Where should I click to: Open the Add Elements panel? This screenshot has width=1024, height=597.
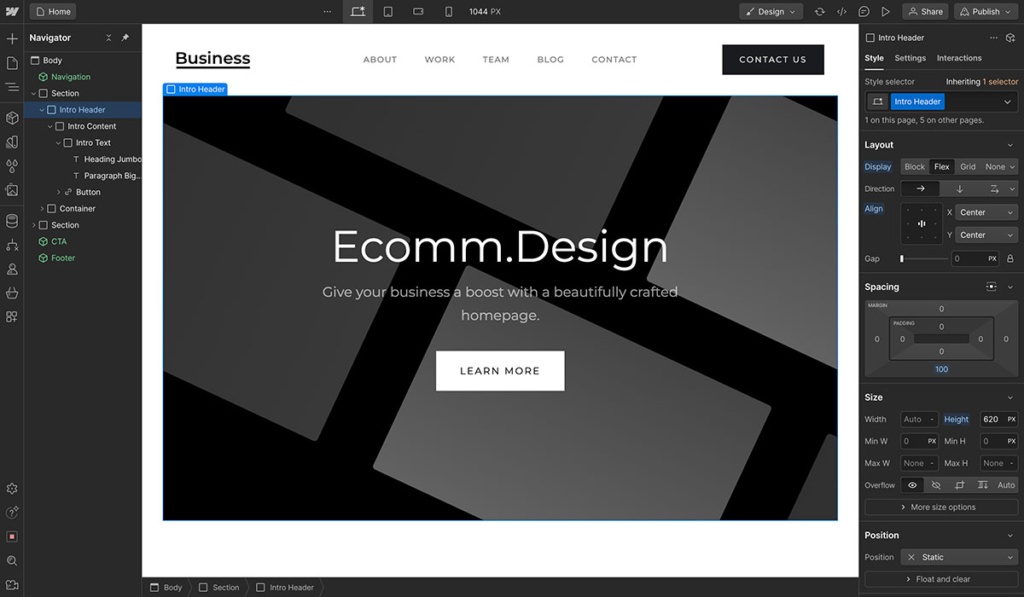click(x=11, y=38)
